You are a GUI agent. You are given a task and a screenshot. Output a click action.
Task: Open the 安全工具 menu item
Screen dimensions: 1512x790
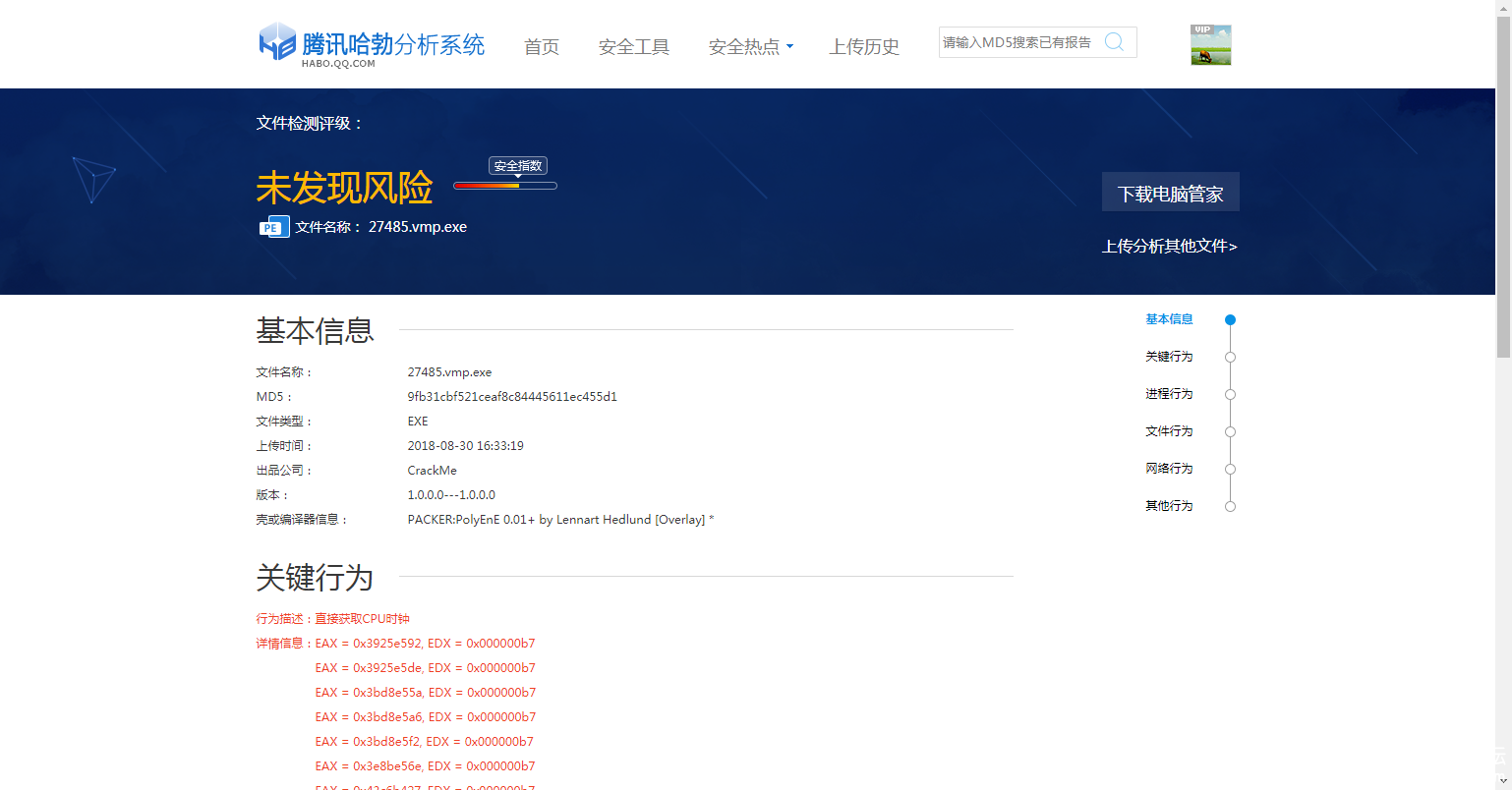click(x=633, y=47)
